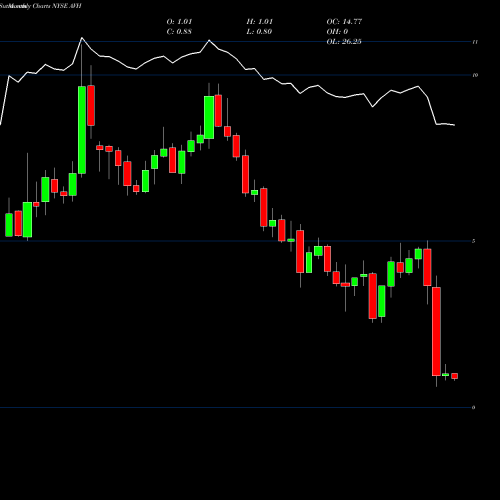This screenshot has width=500, height=500.
Task: Select the 'H: 1.01' high value
Action: click(x=260, y=22)
